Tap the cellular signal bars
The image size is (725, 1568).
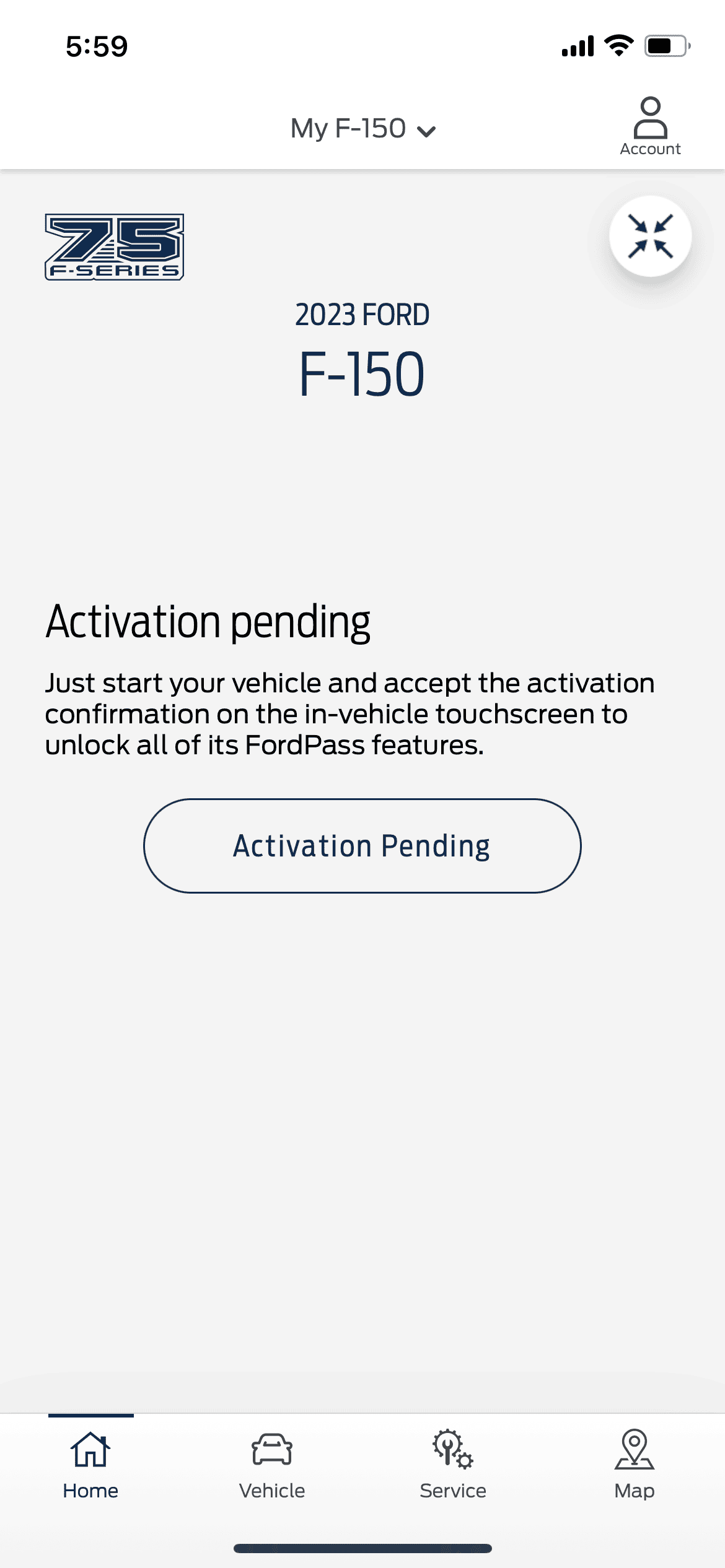(578, 46)
